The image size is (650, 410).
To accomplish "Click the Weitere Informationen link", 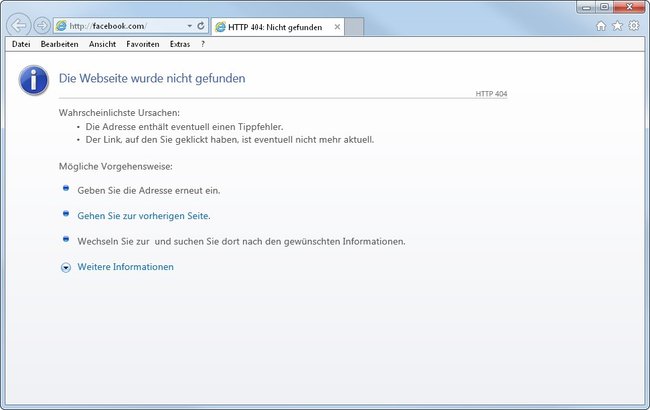I will pyautogui.click(x=126, y=267).
